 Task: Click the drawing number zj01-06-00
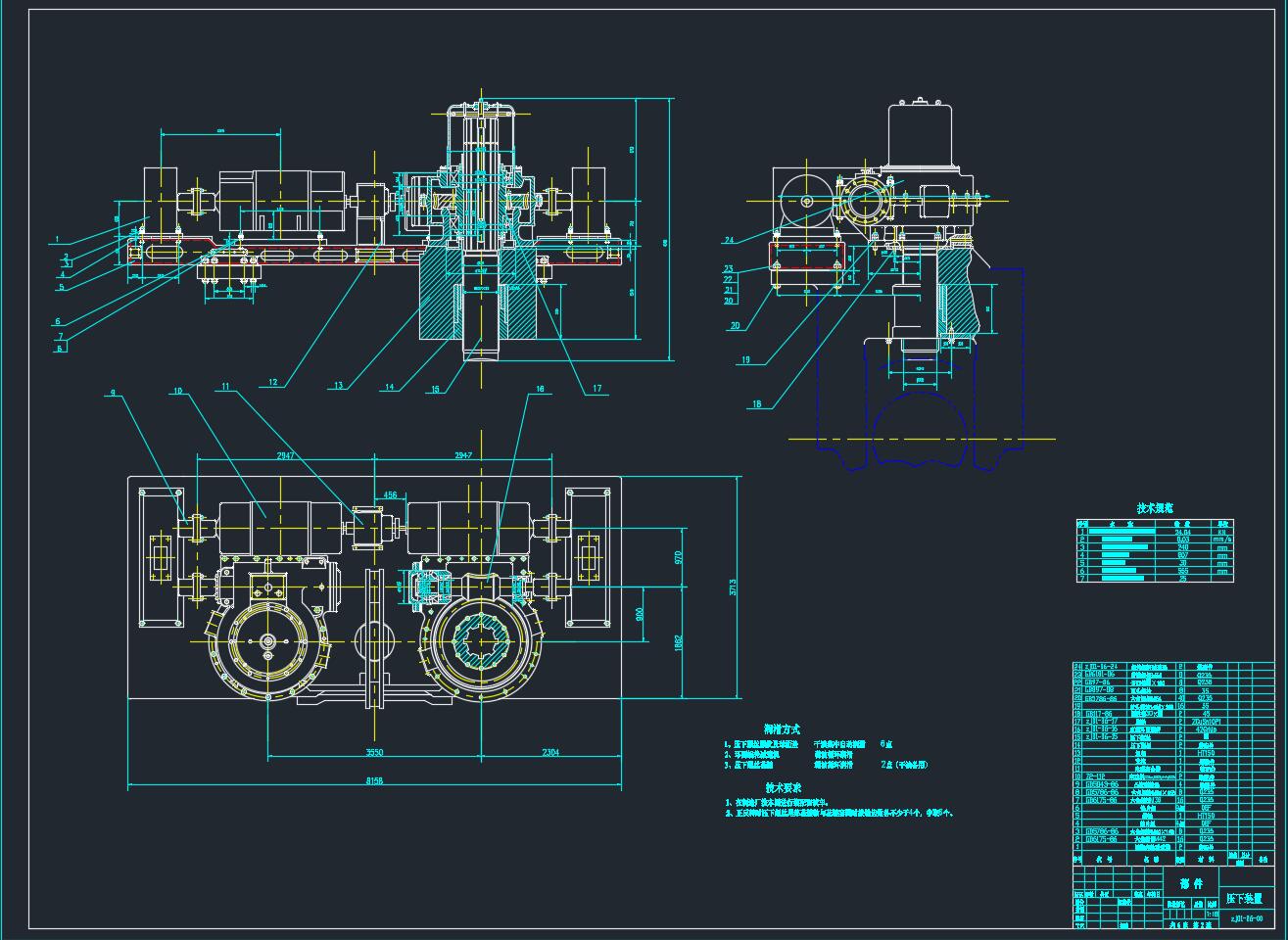coord(1245,918)
